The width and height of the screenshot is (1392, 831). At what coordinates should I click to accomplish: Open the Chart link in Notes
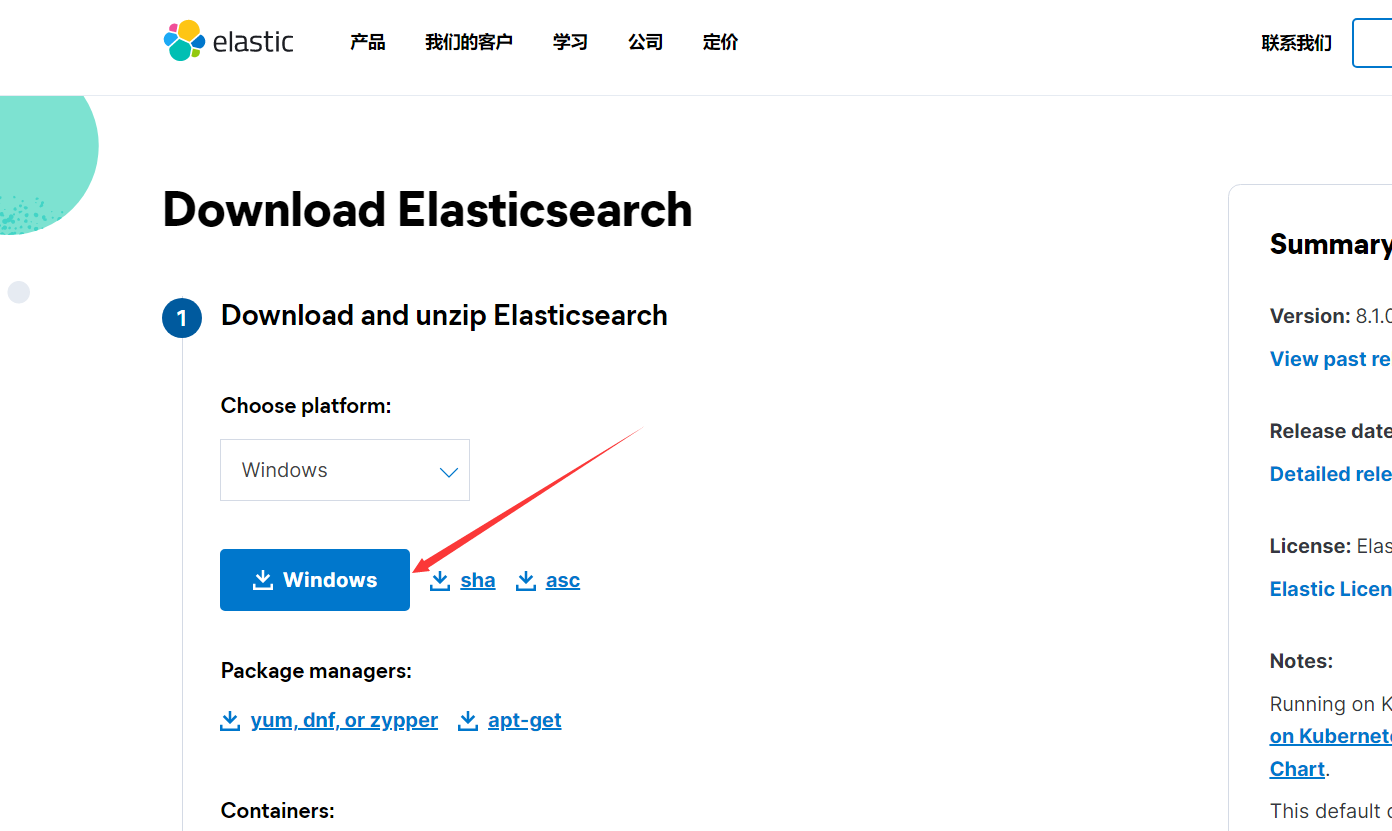coord(1297,769)
